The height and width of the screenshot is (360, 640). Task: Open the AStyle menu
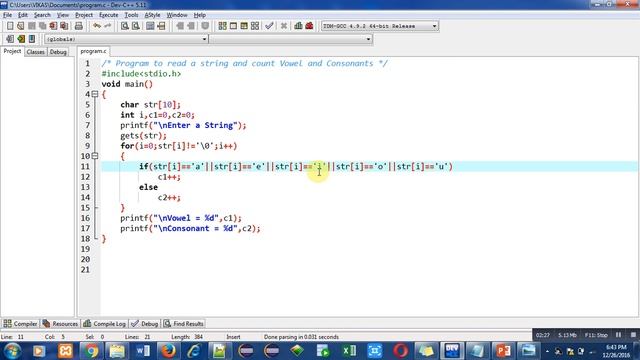point(152,15)
